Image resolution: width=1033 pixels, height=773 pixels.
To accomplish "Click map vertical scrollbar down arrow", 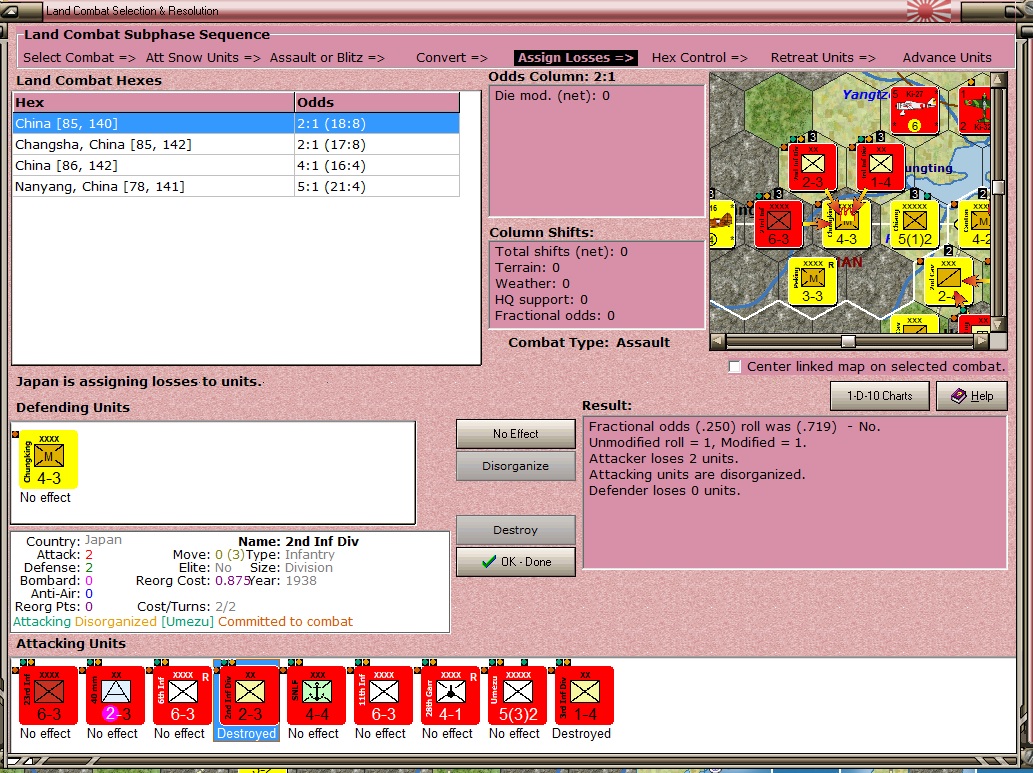I will [998, 324].
